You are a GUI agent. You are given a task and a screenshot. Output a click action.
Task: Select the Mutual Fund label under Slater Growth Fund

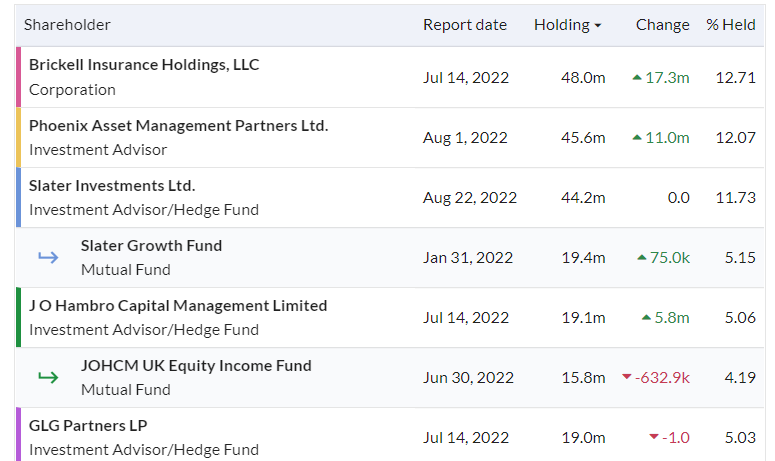coord(126,270)
